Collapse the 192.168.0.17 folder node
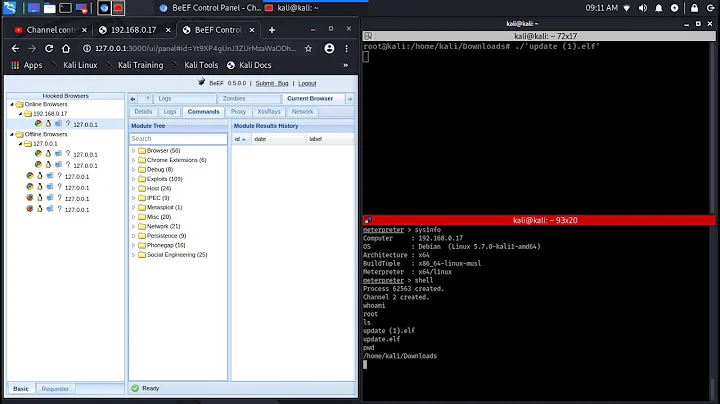 tap(20, 113)
